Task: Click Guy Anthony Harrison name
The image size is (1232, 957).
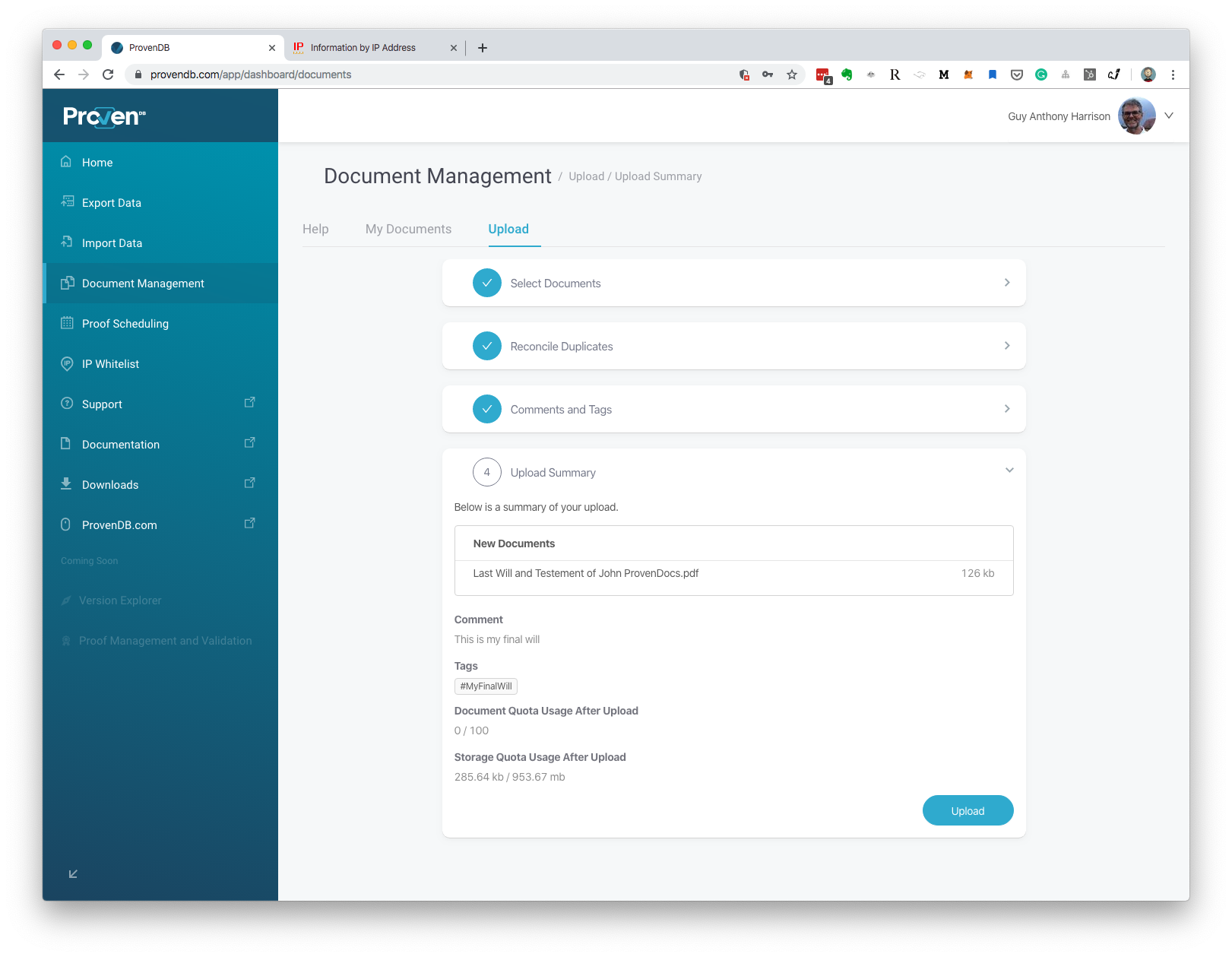Action: (1059, 116)
